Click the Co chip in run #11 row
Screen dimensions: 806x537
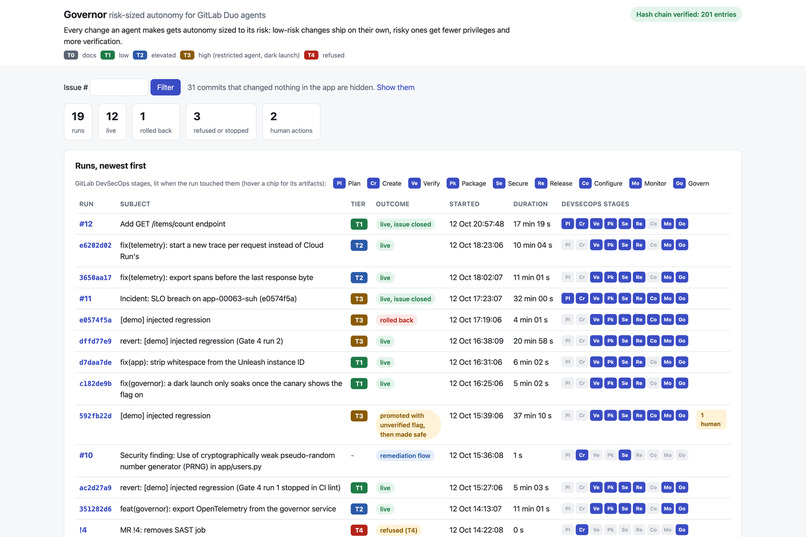653,299
